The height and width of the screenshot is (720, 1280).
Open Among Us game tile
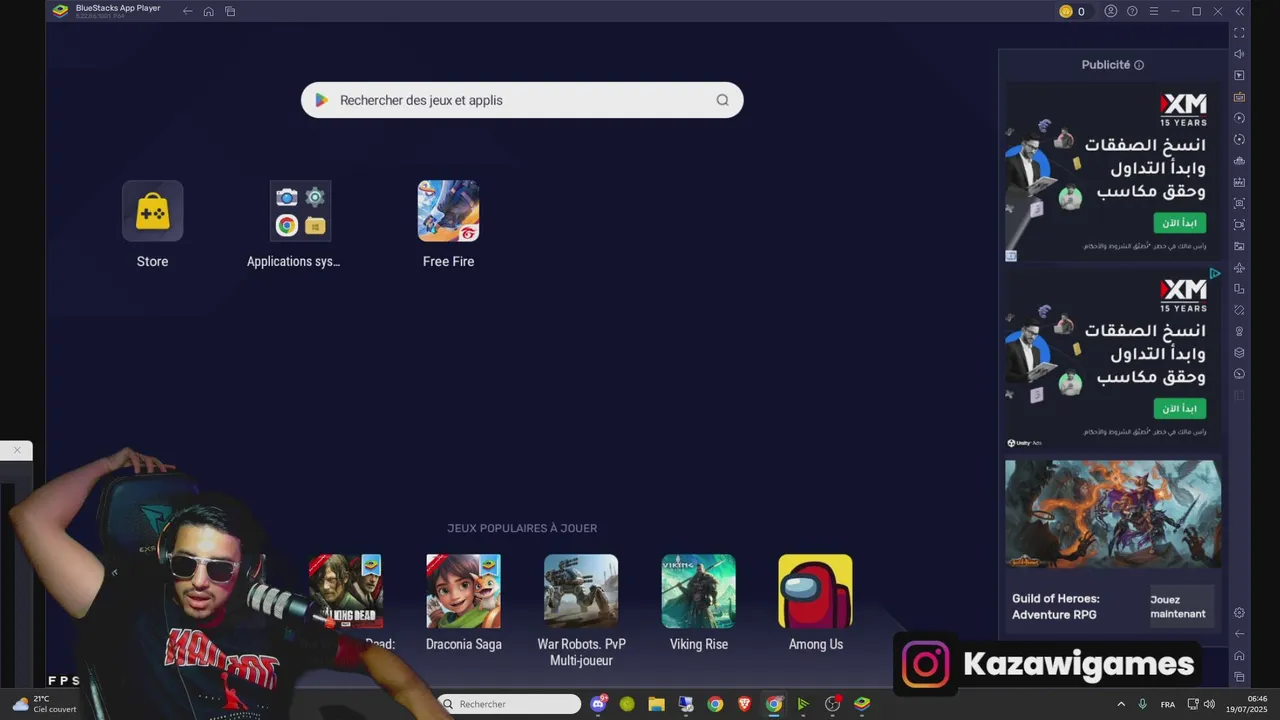pos(815,591)
